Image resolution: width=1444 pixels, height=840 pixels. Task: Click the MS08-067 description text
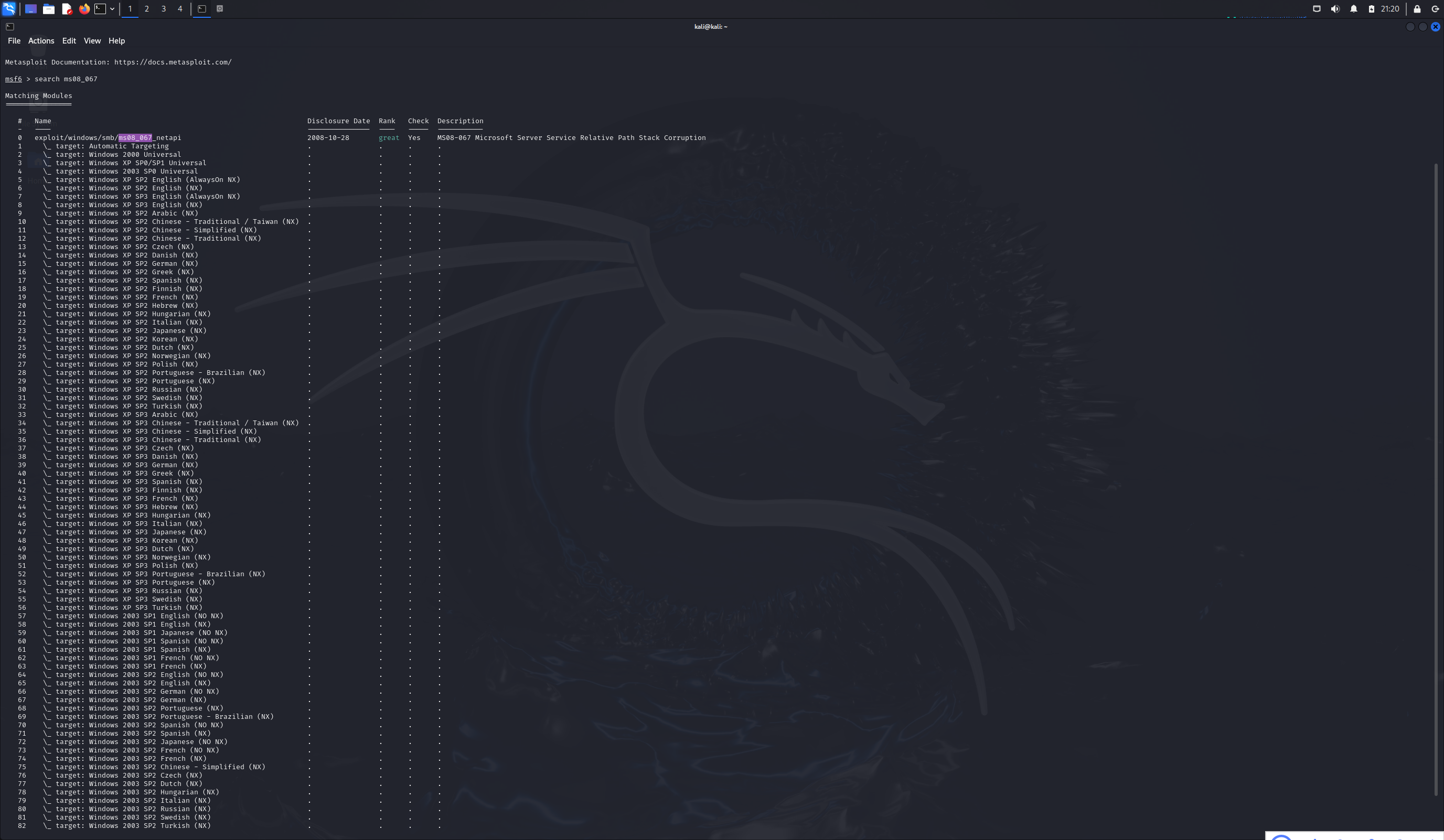571,137
